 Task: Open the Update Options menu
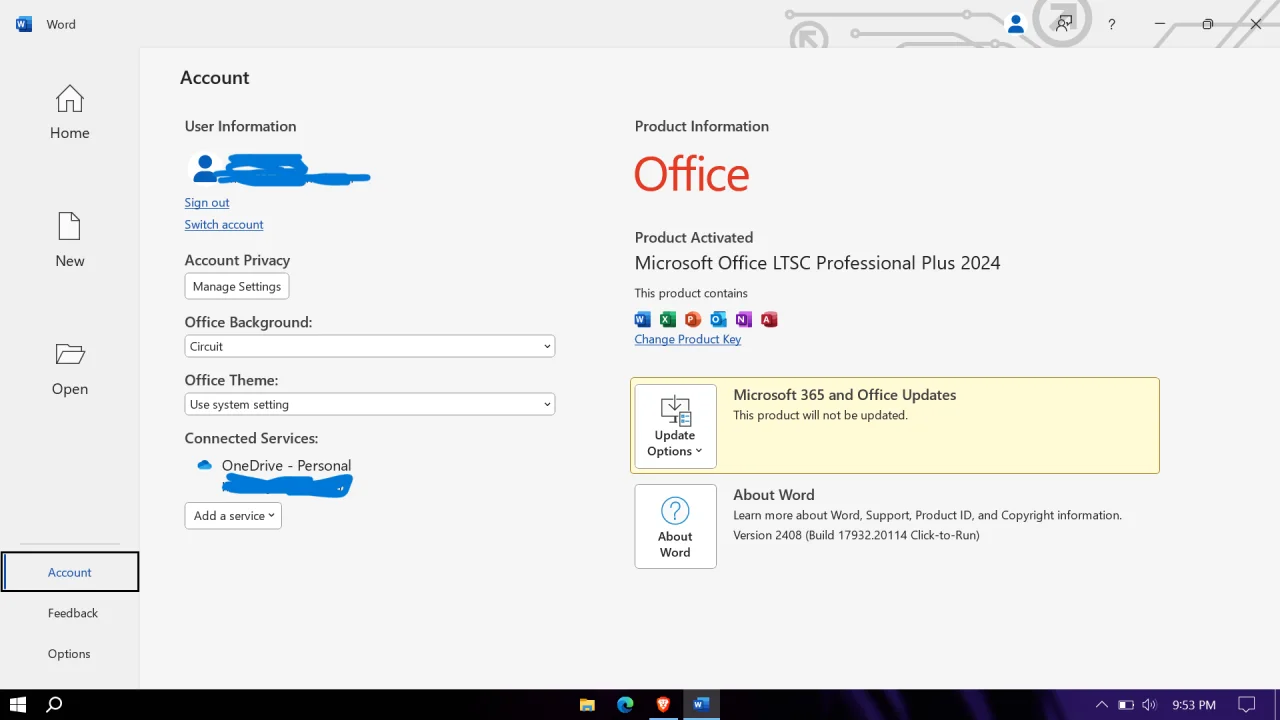coord(675,427)
